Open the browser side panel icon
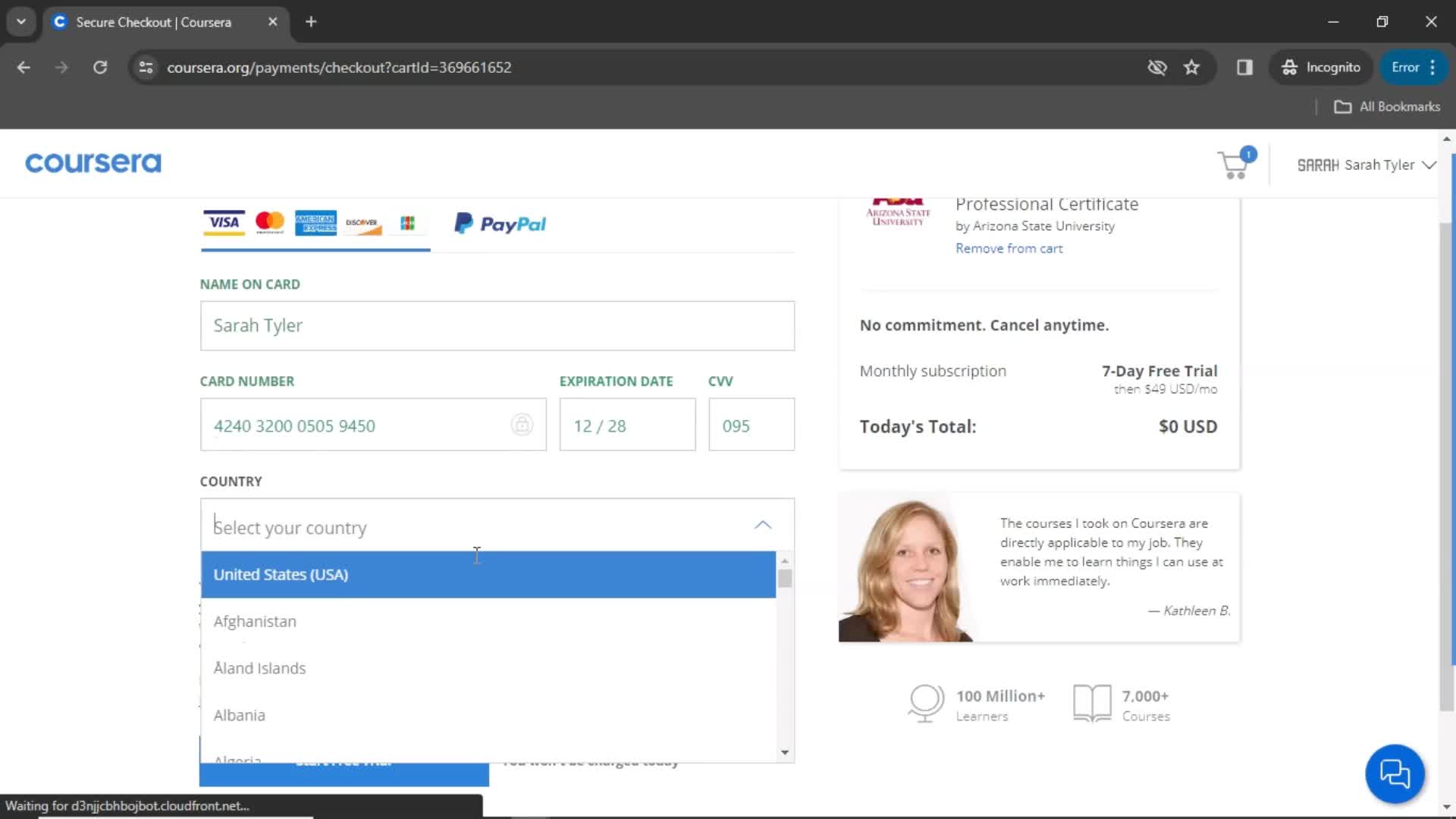The width and height of the screenshot is (1456, 819). click(x=1244, y=67)
